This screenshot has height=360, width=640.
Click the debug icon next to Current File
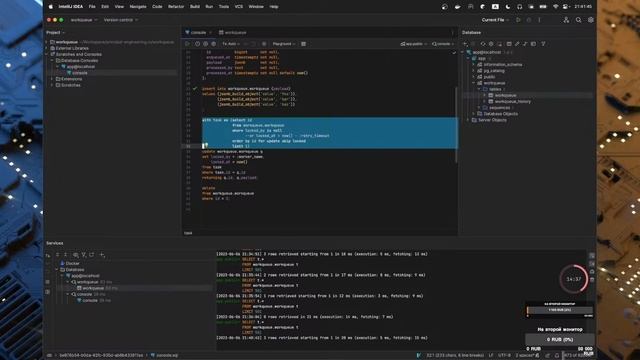[529, 20]
